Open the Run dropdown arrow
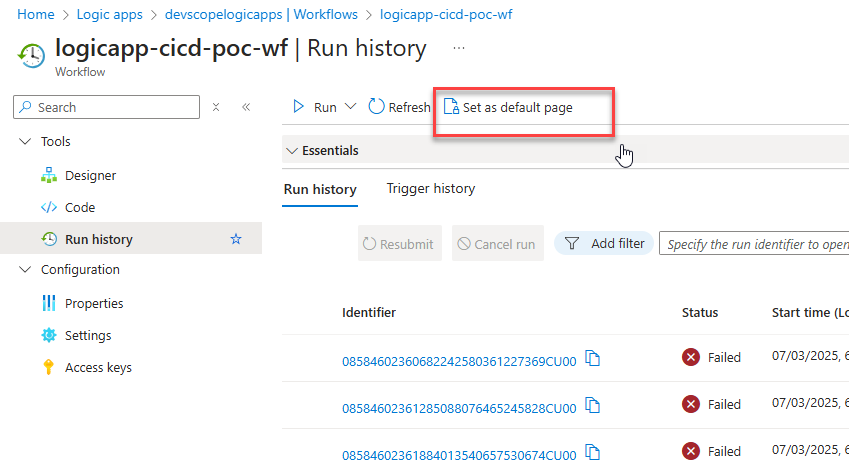 (350, 107)
